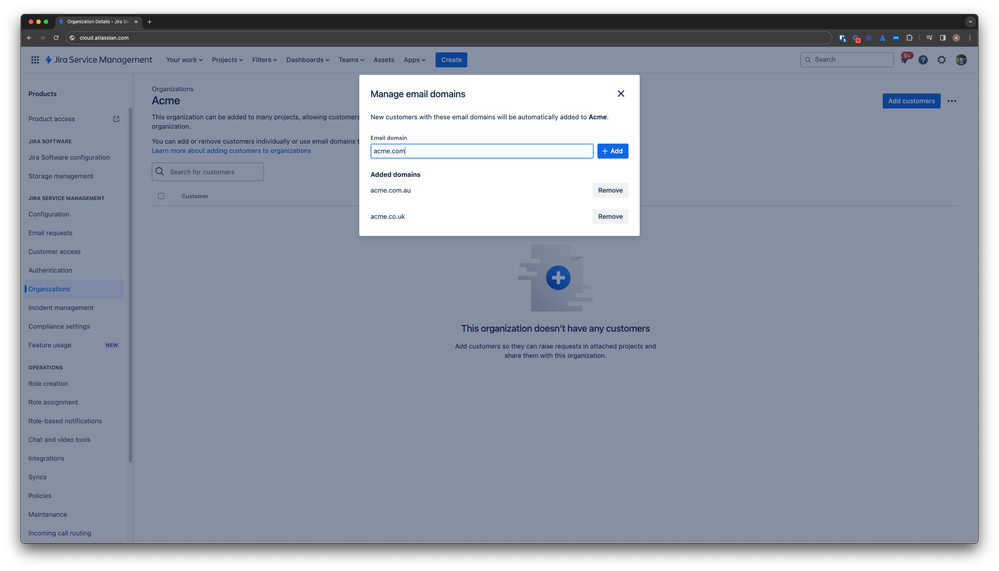The image size is (999, 571).
Task: Expand the Projects dropdown
Action: coord(227,60)
